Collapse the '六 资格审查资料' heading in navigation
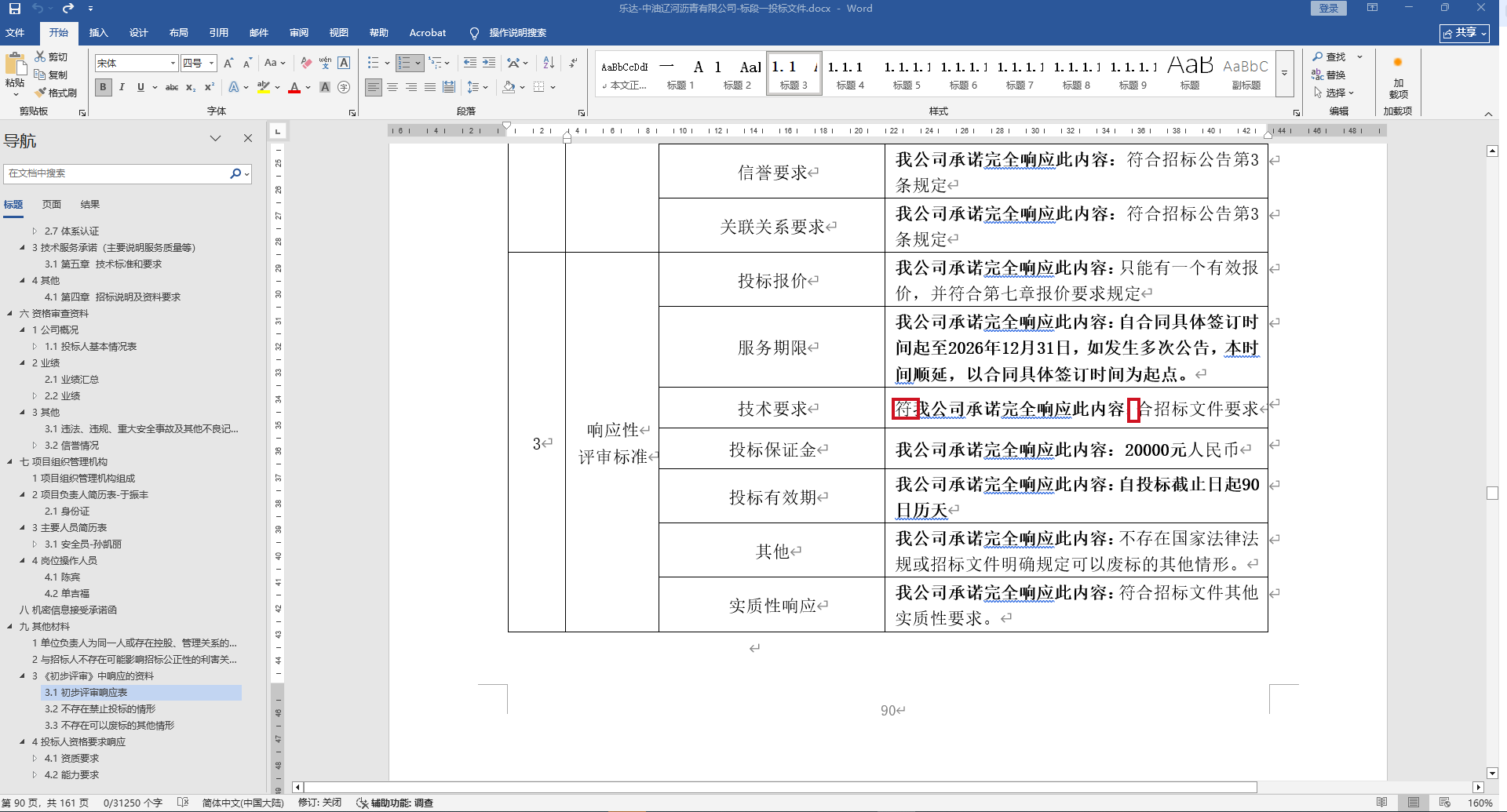The width and height of the screenshot is (1507, 812). click(10, 314)
